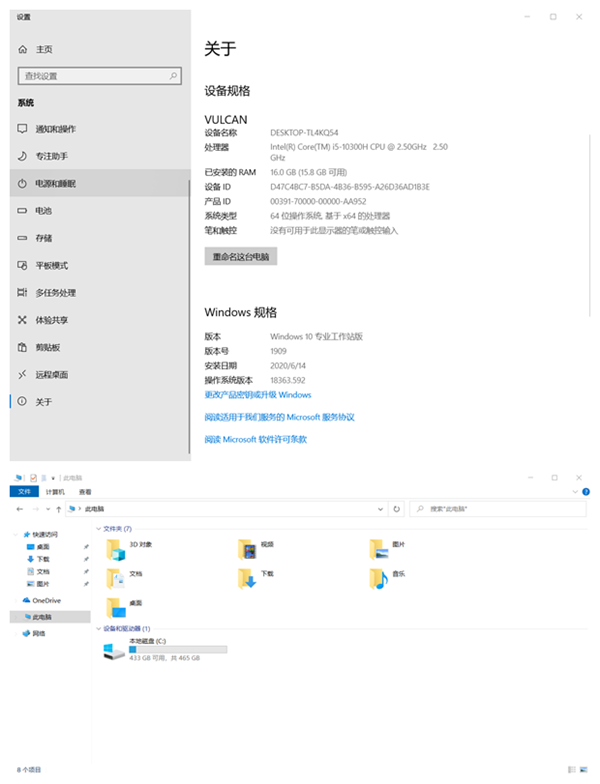This screenshot has width=600, height=784.
Task: Focus the 搜索"此电脑" search box
Action: 498,509
